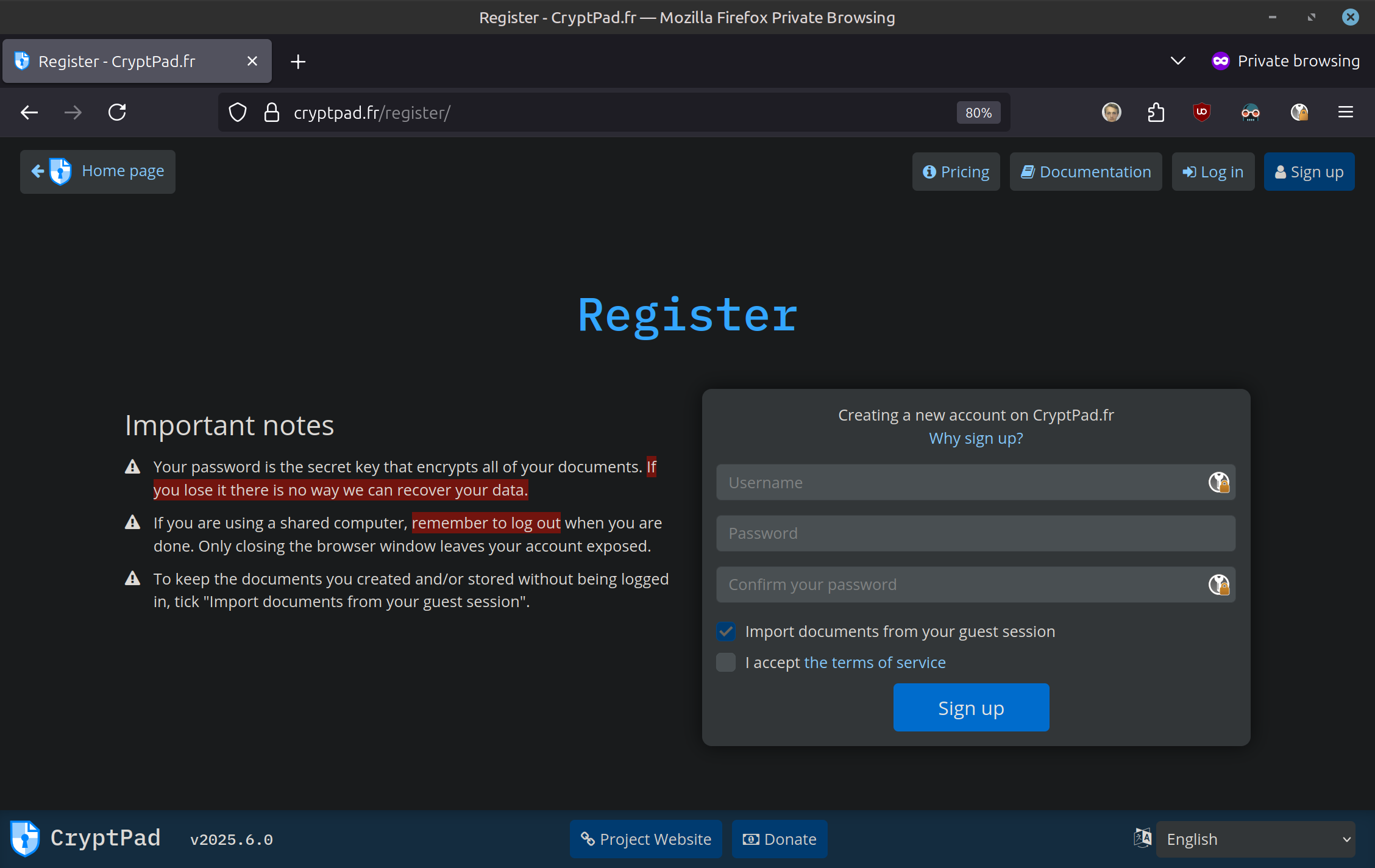Screen dimensions: 1375x868
Task: Click into the Password input field
Action: pos(975,533)
